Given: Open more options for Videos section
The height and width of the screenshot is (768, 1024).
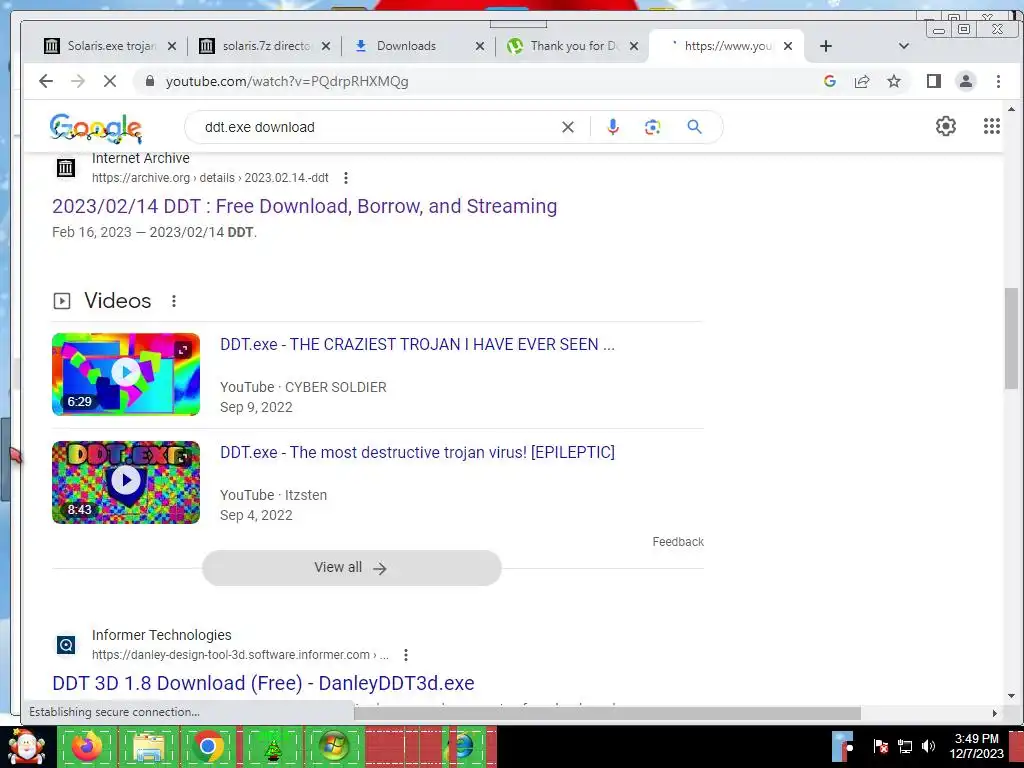Looking at the screenshot, I should pos(174,300).
